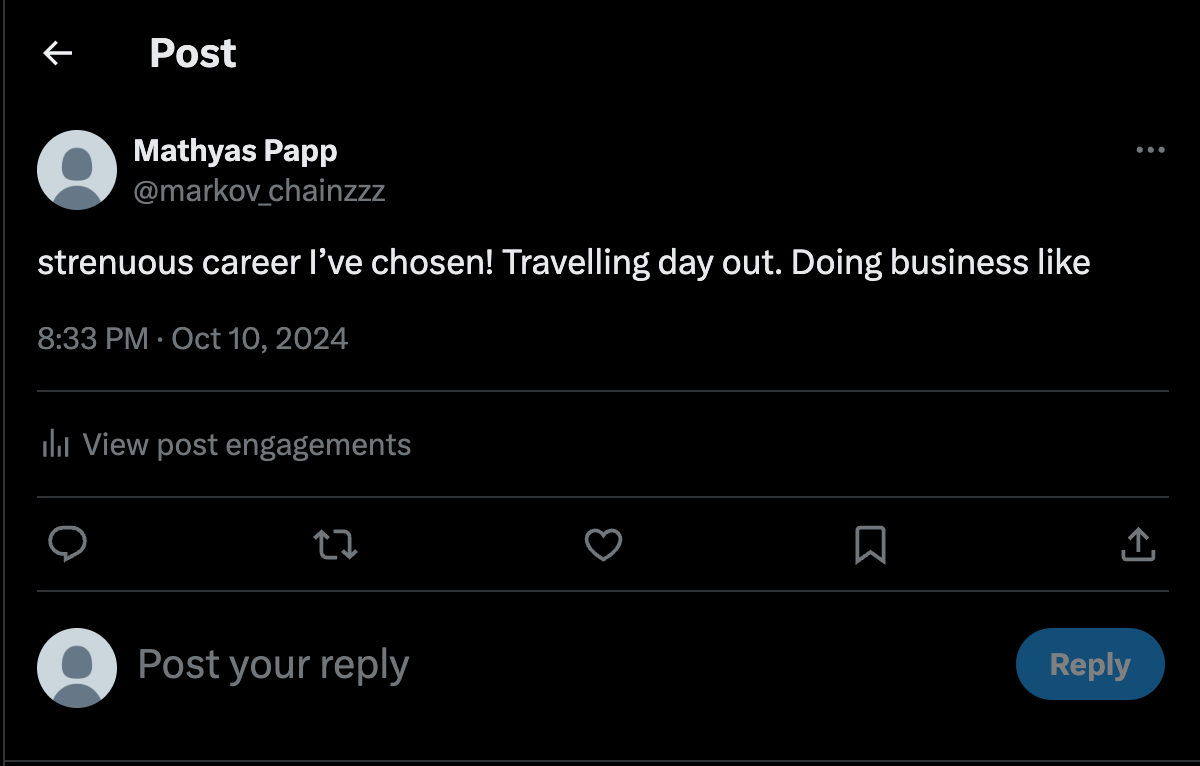Click the 8:33 PM · Oct 10, 2024 timestamp
The image size is (1200, 766).
tap(193, 338)
